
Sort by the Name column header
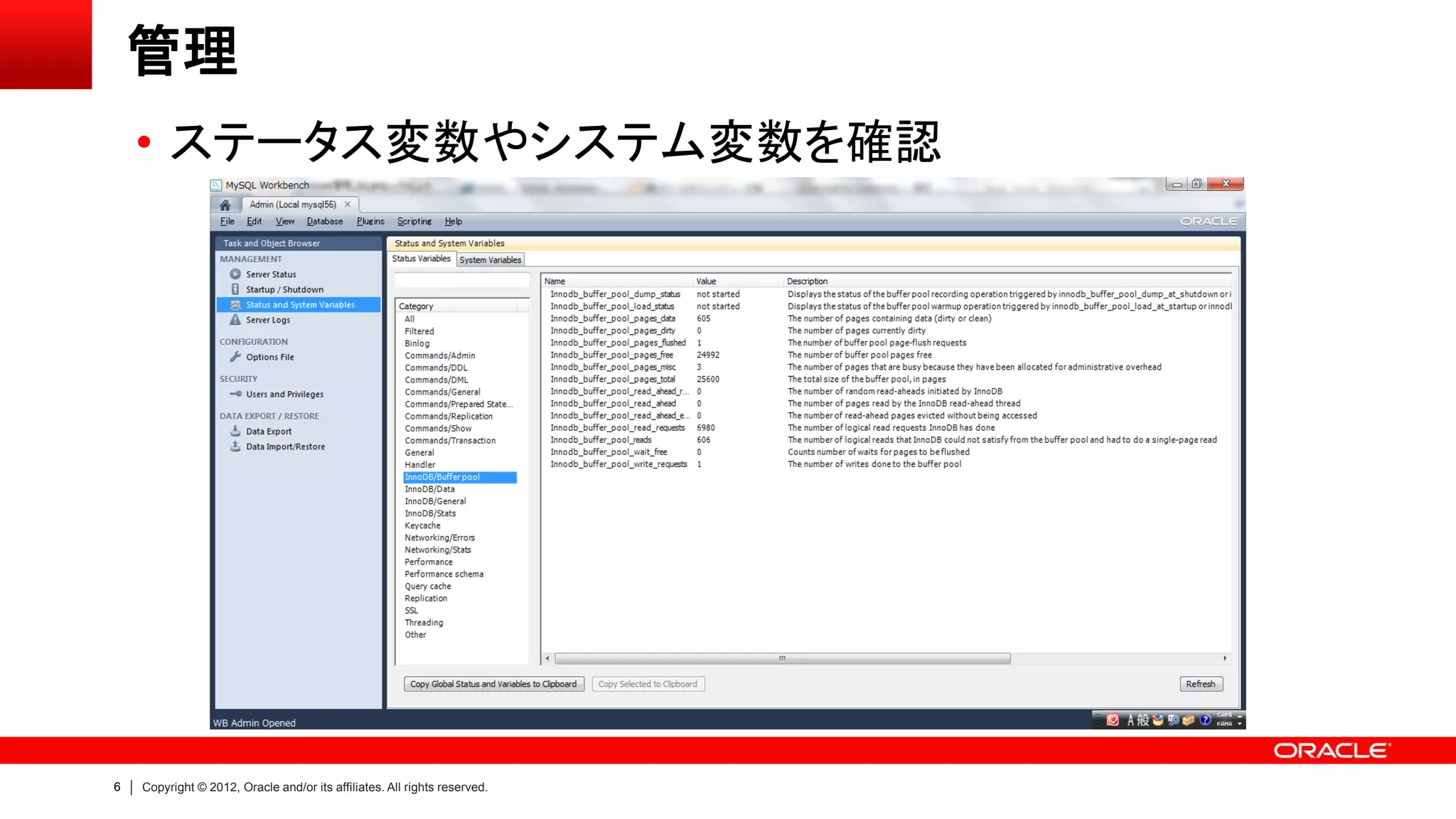point(617,281)
